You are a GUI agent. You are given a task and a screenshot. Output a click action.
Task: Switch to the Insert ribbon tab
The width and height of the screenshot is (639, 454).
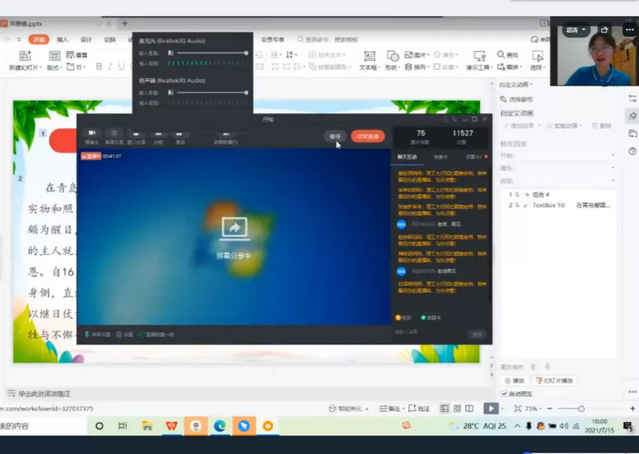coord(62,39)
